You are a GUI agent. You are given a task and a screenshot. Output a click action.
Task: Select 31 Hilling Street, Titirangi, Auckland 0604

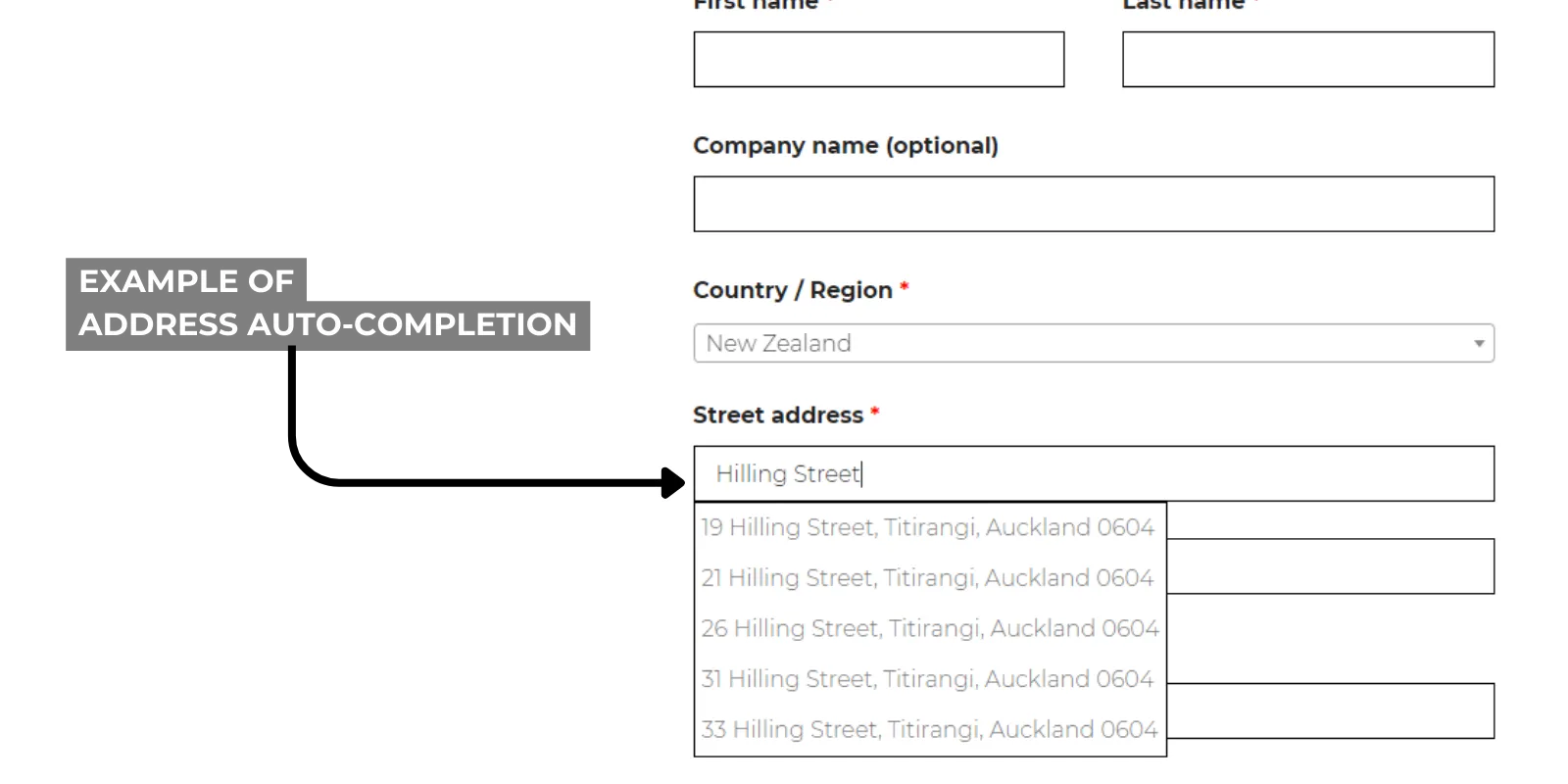929,678
